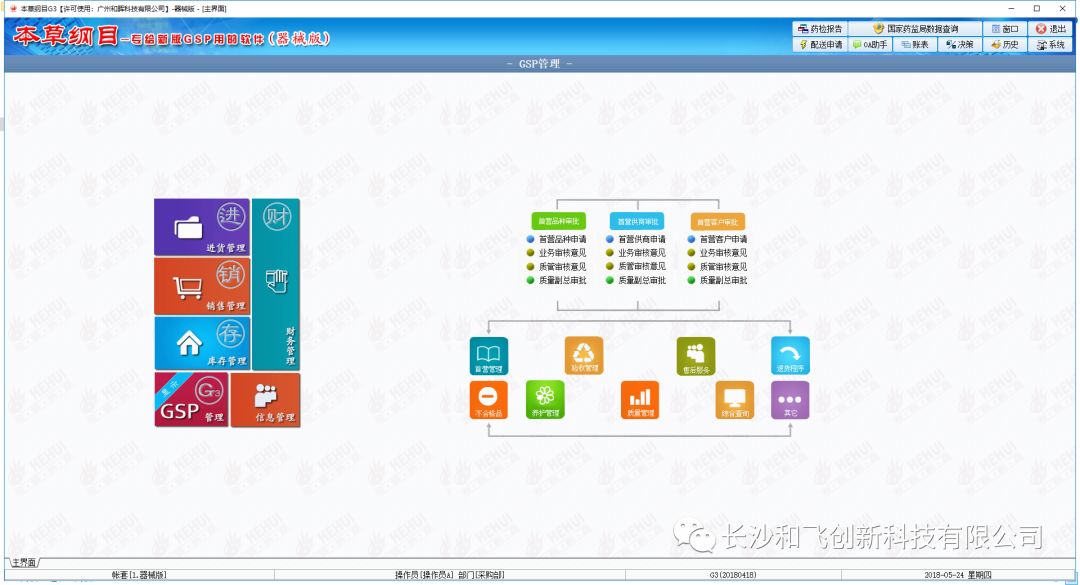
Task: Open 综合查询 monitor icon
Action: point(735,400)
